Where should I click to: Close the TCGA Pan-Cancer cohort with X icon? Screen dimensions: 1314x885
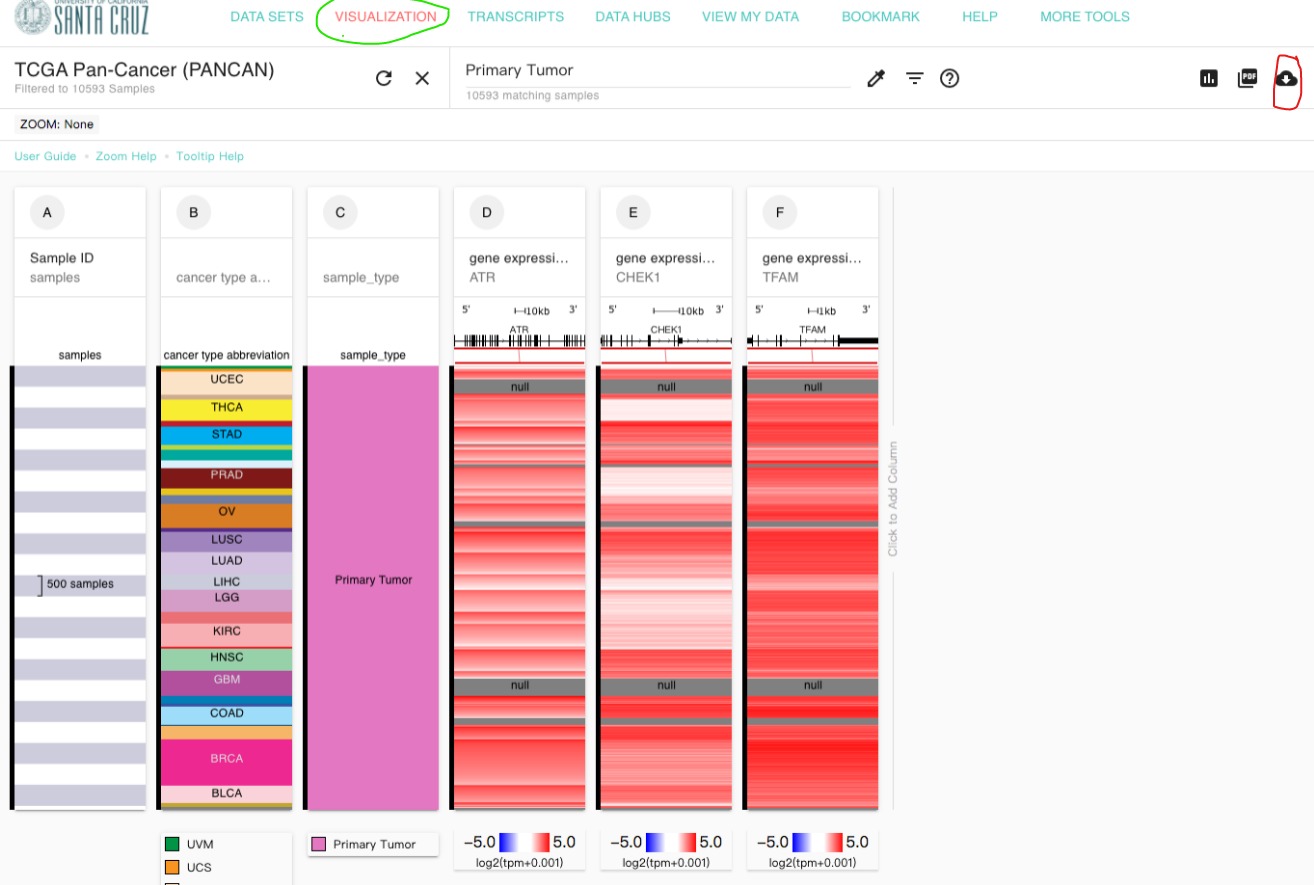pyautogui.click(x=422, y=78)
